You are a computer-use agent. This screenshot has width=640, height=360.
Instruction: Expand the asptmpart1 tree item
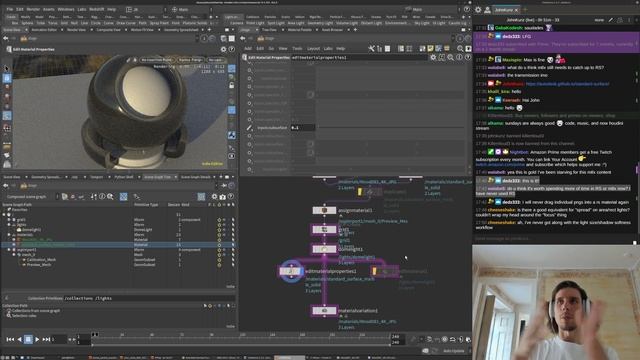click(x=9, y=250)
